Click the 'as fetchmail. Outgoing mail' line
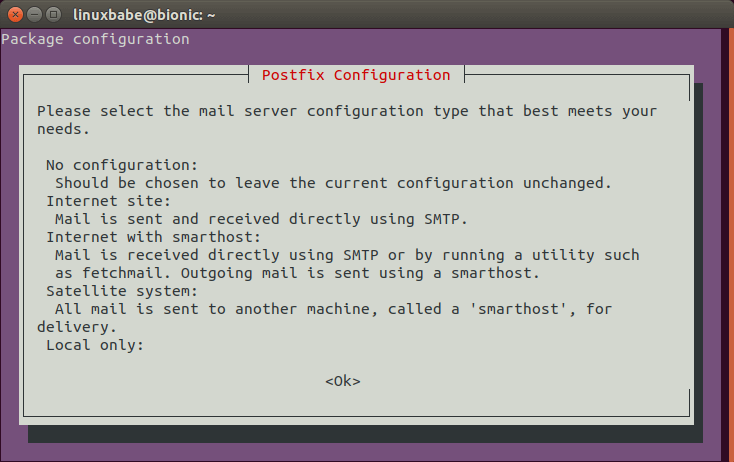This screenshot has height=462, width=734. [x=297, y=273]
